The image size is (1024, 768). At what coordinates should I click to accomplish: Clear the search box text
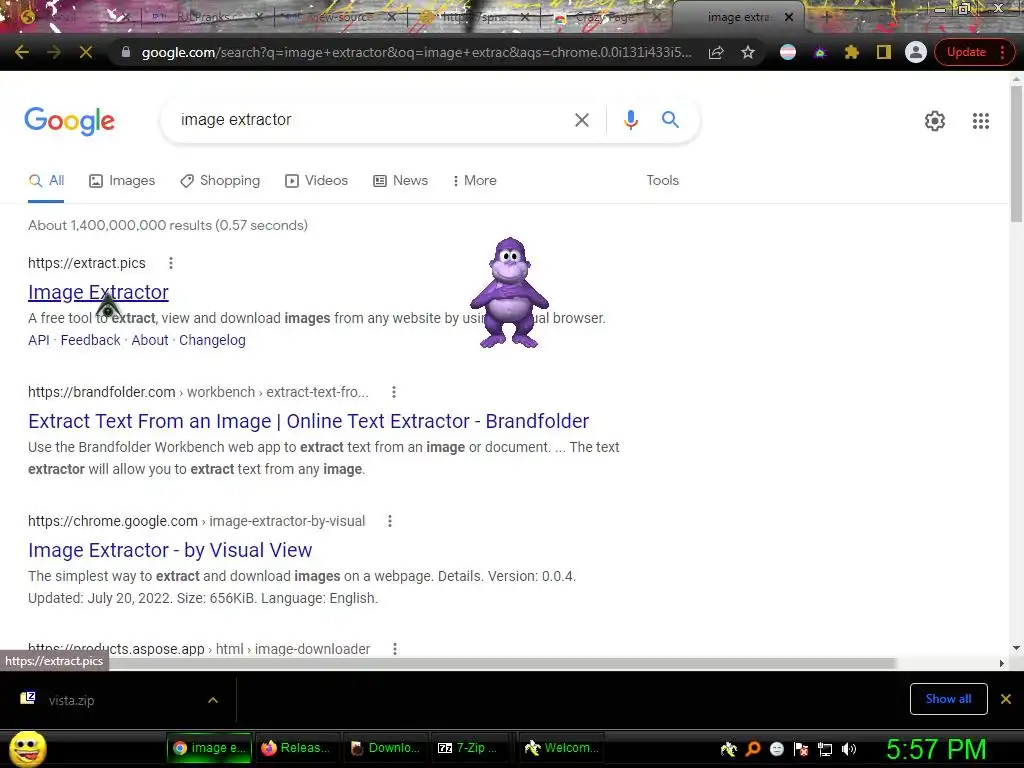pos(581,120)
